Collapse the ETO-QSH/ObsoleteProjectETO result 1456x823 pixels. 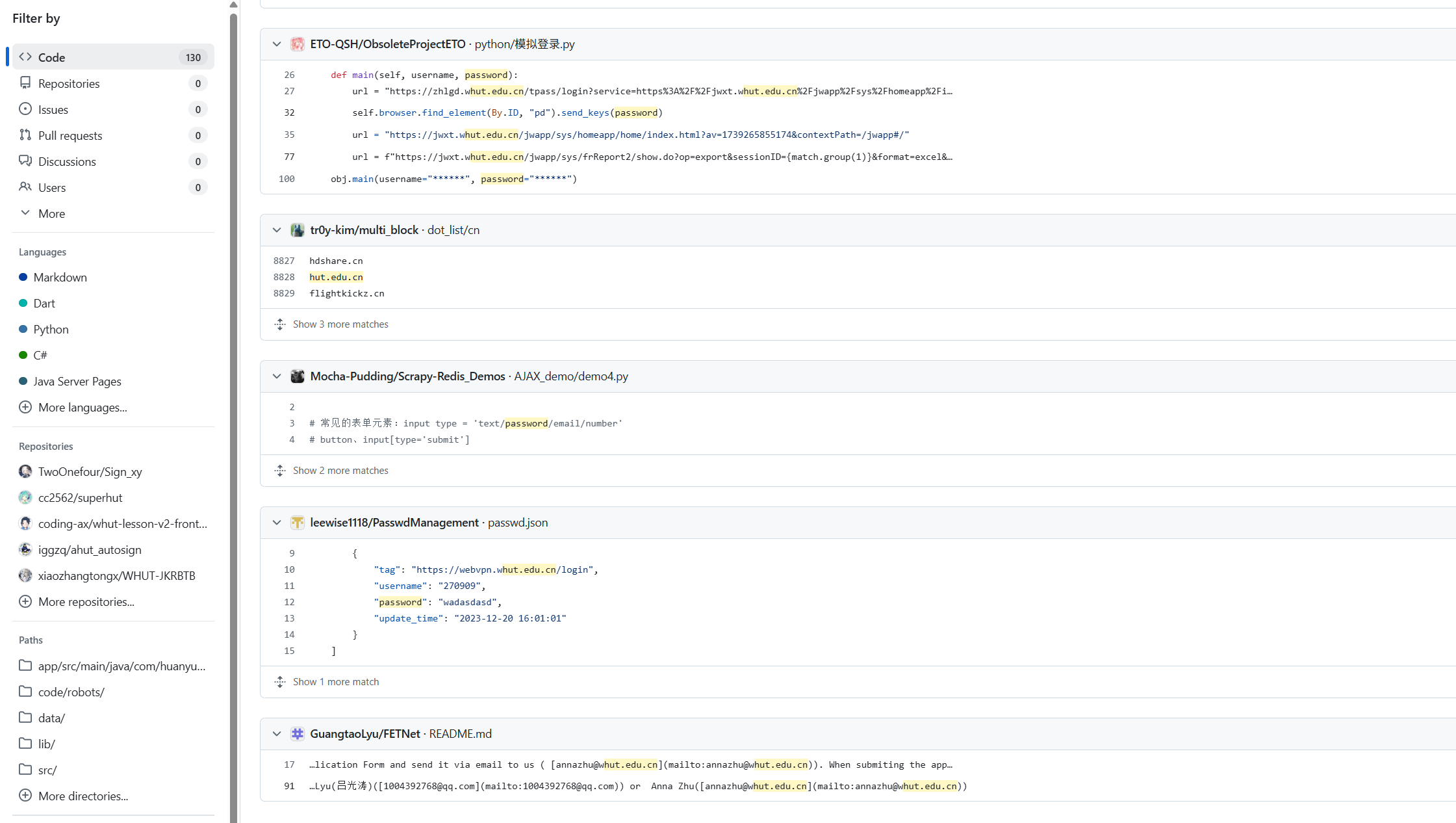[277, 44]
